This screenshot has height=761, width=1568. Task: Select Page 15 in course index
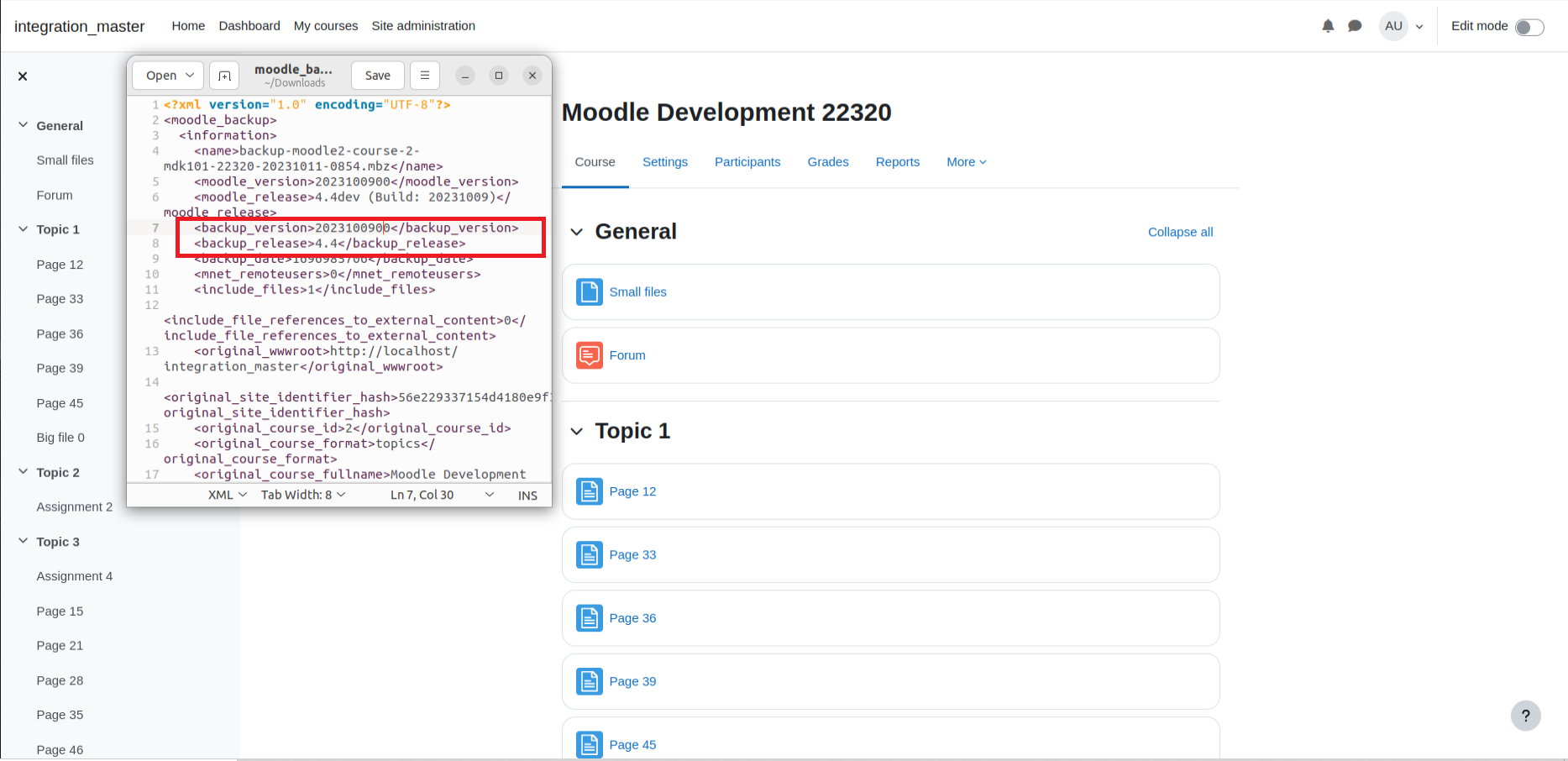pyautogui.click(x=60, y=611)
